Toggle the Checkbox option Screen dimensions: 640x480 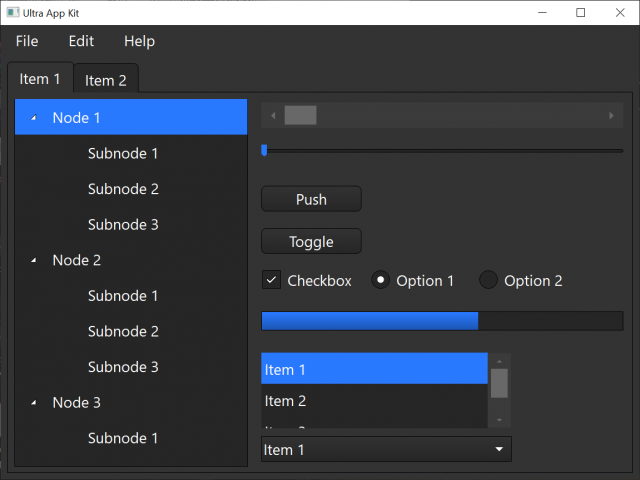[271, 280]
